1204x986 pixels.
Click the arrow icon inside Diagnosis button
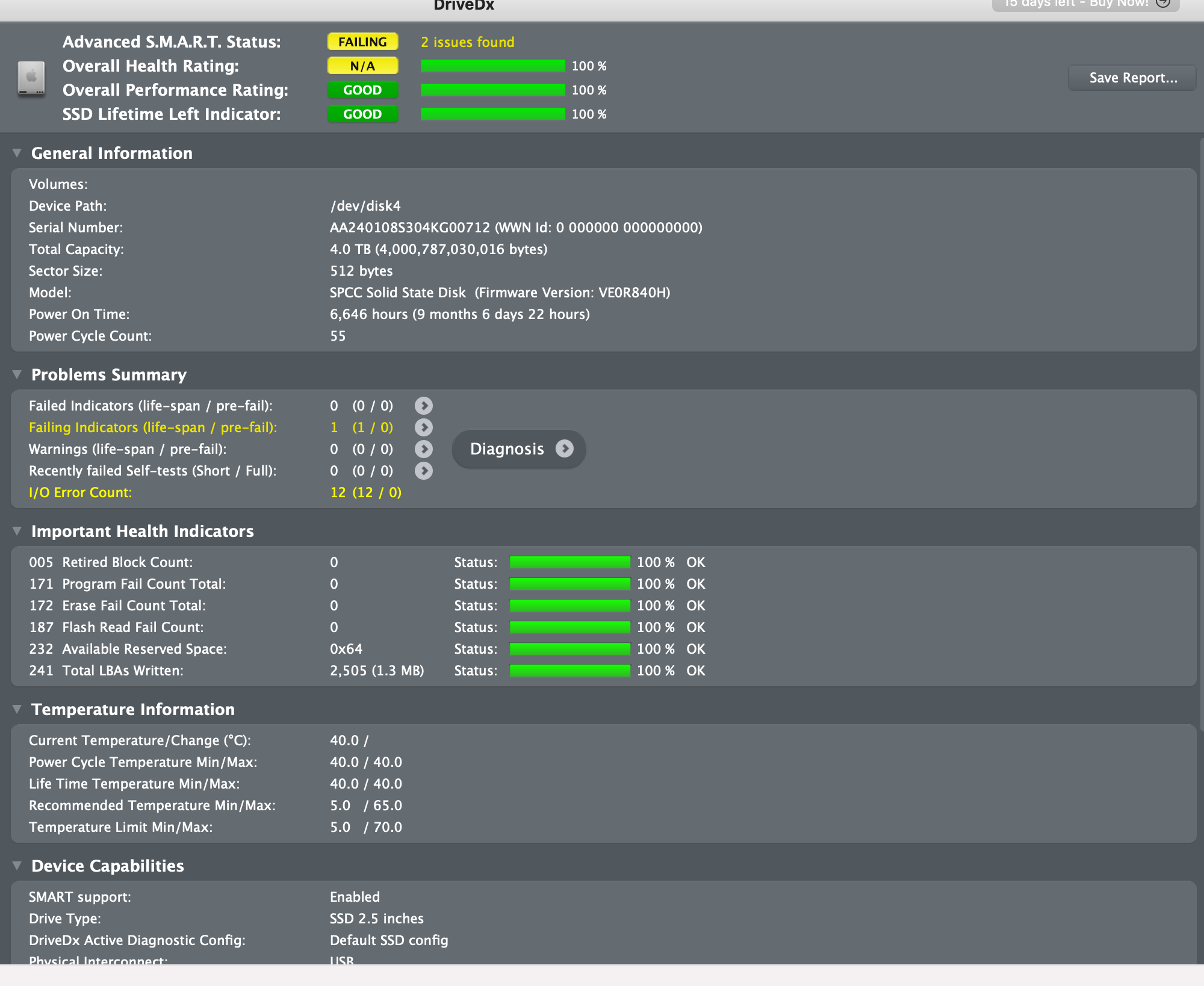[x=565, y=448]
